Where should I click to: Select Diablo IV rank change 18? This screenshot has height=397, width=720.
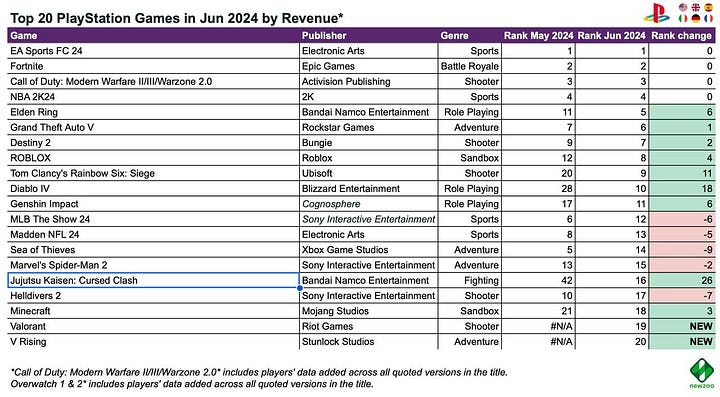tap(682, 189)
